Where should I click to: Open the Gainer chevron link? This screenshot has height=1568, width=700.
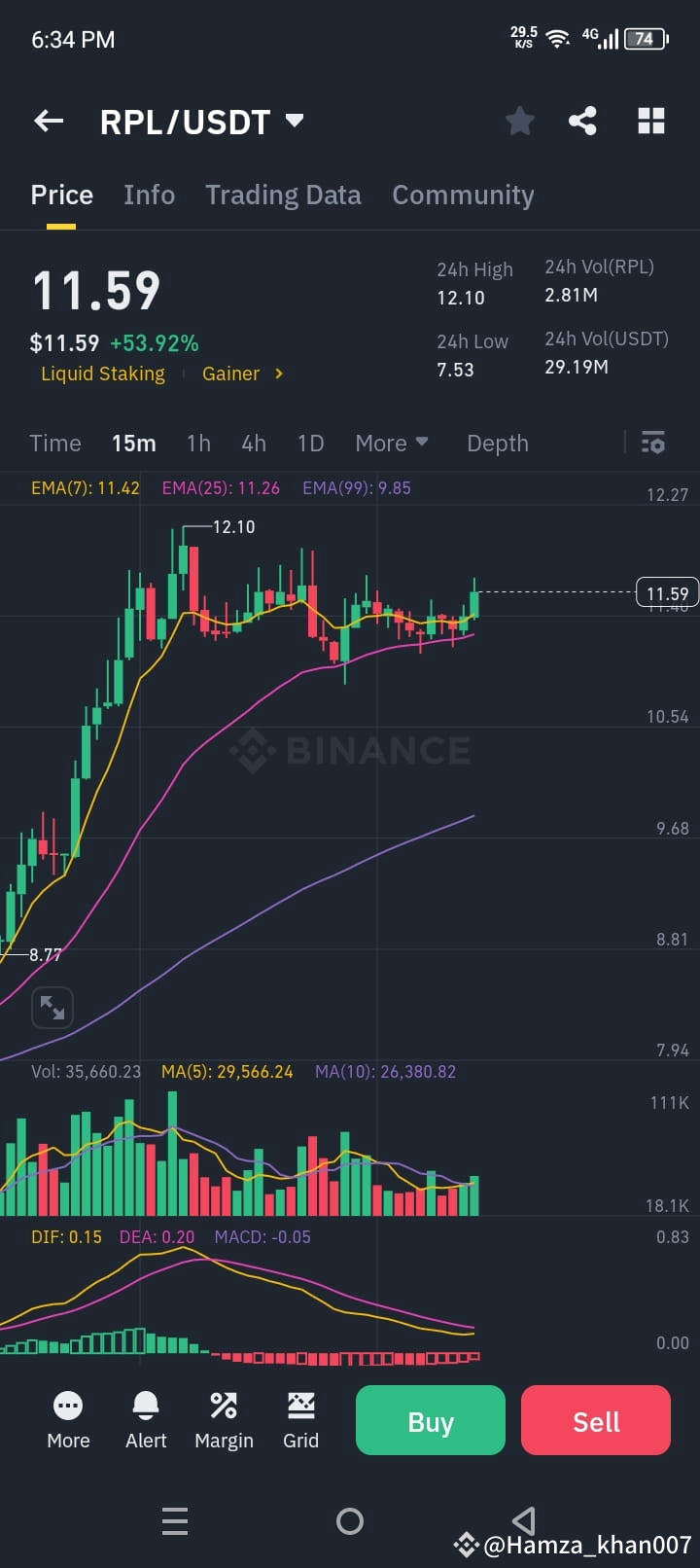pyautogui.click(x=242, y=374)
